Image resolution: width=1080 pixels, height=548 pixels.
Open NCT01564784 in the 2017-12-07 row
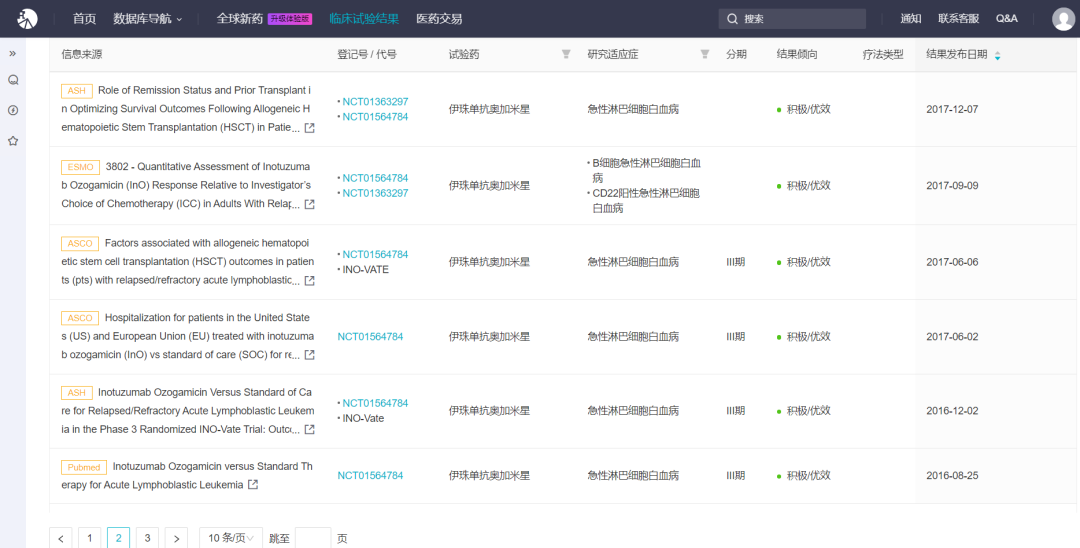click(375, 116)
